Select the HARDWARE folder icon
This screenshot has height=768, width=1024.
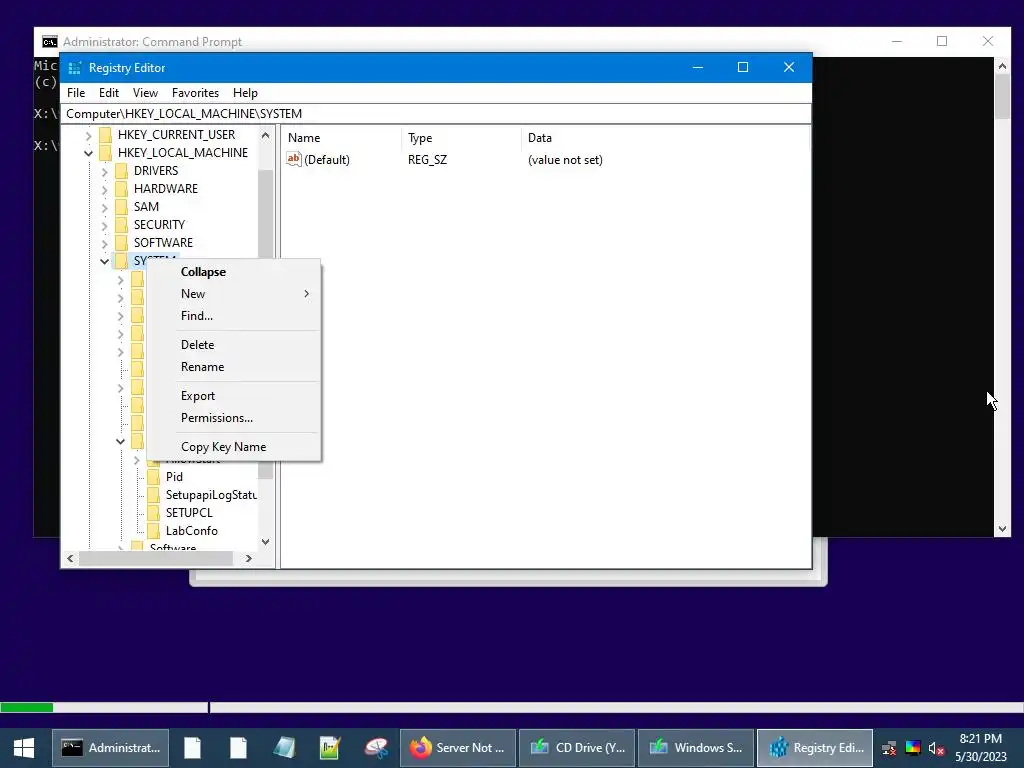click(x=121, y=189)
